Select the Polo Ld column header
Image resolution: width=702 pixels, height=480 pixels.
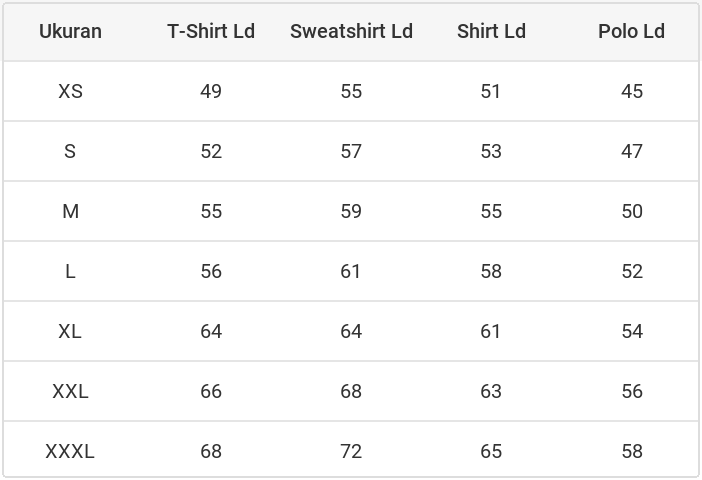tap(631, 31)
